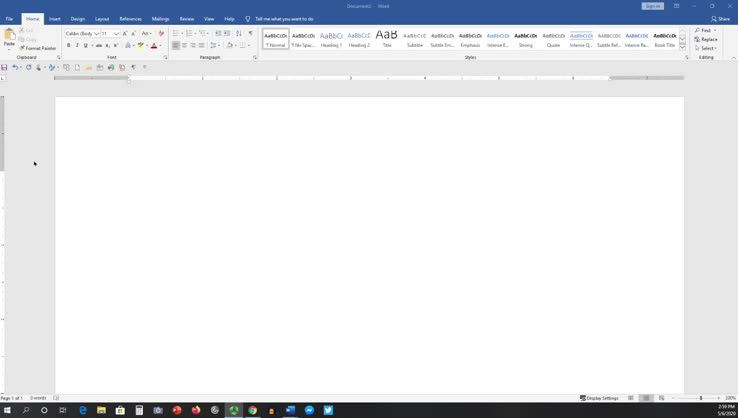Click Replace in Editing group
The image size is (738, 418).
(x=706, y=40)
